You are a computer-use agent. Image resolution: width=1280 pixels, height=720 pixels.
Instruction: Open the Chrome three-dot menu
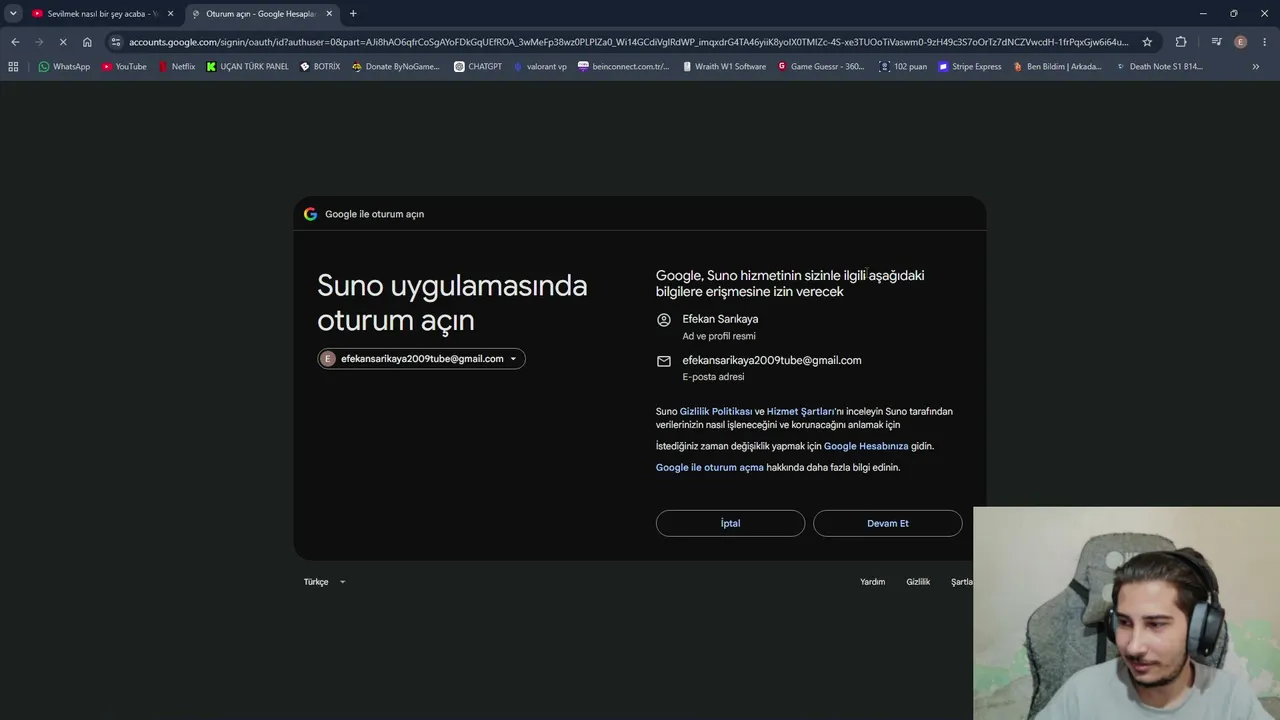[1265, 42]
